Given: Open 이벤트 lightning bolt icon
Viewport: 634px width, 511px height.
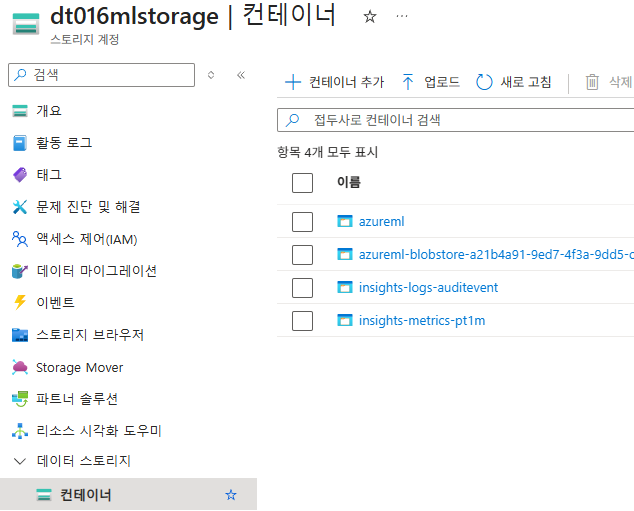Looking at the screenshot, I should click(20, 302).
